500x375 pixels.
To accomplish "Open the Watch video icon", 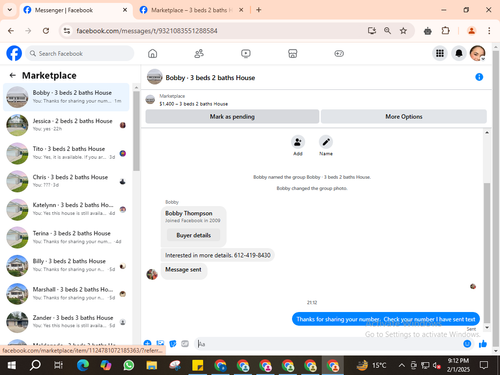I will tap(246, 53).
